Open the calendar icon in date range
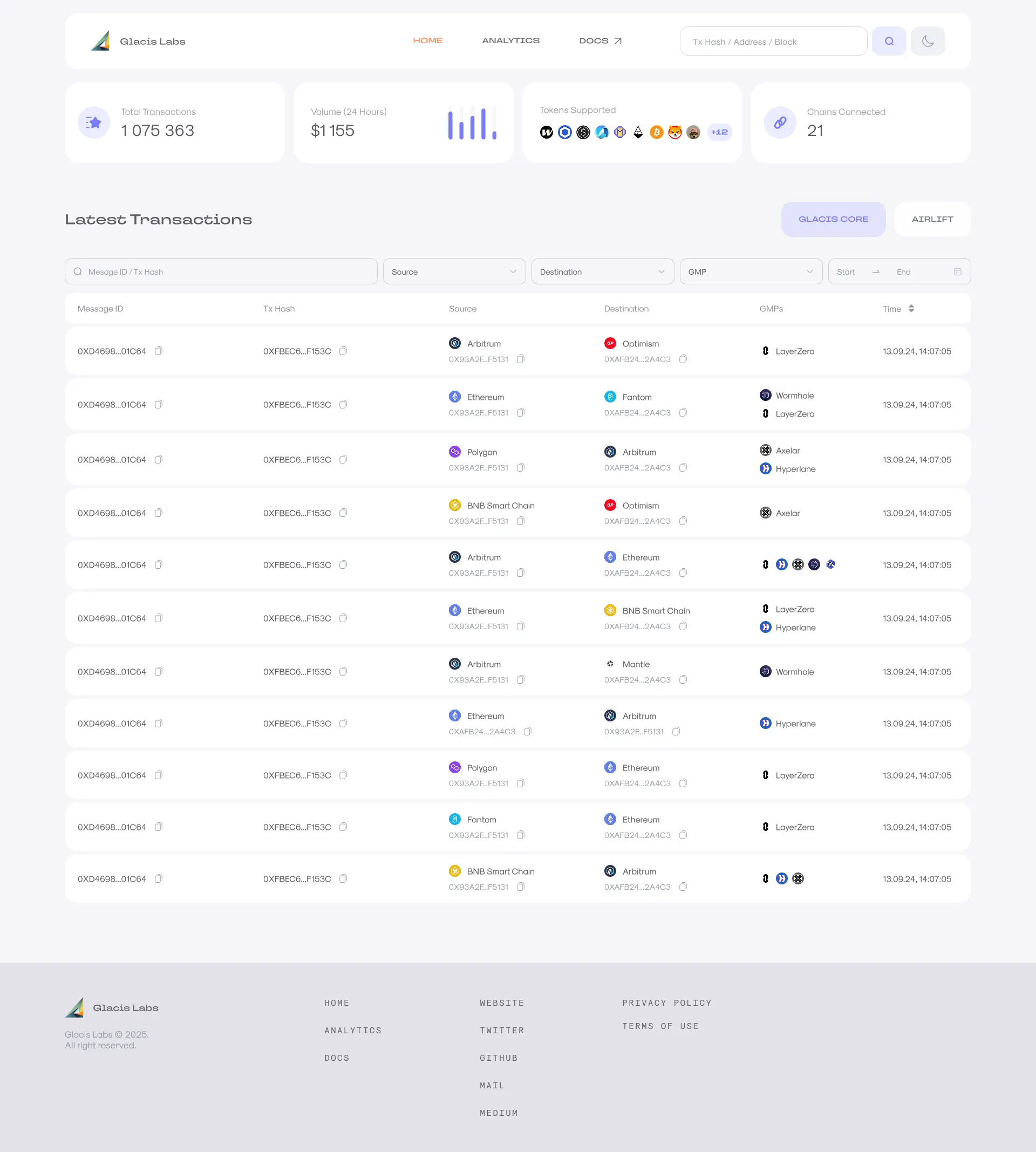Screen dimensions: 1036x1152 point(957,272)
